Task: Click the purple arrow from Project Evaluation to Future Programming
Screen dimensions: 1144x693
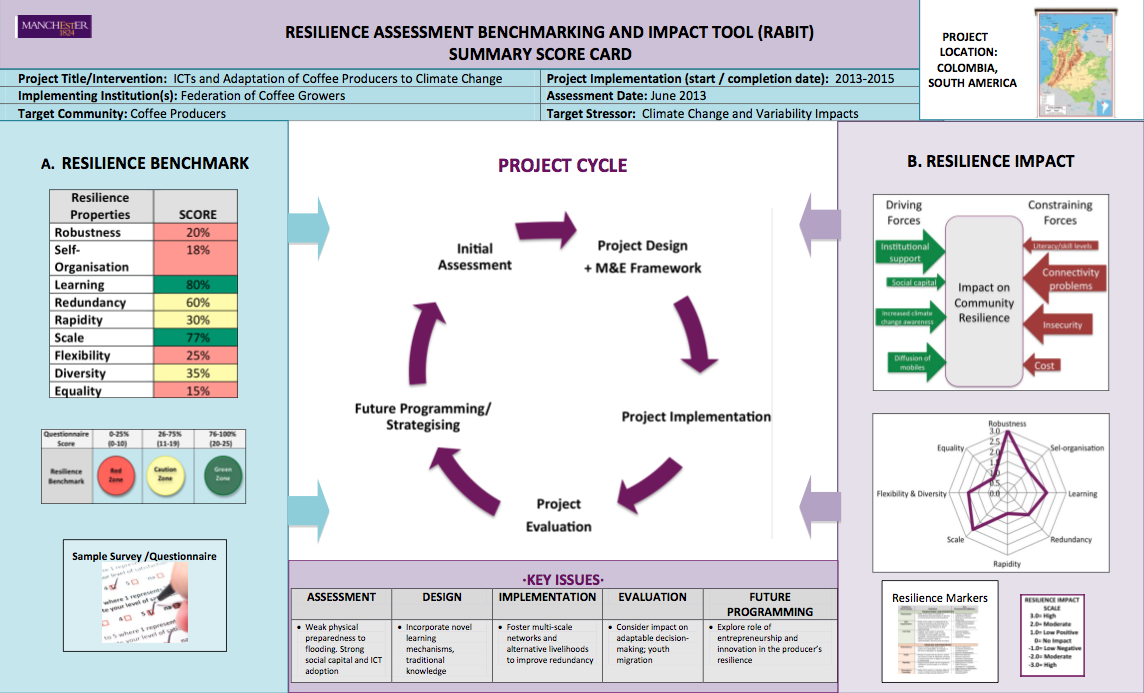Action: (x=465, y=481)
